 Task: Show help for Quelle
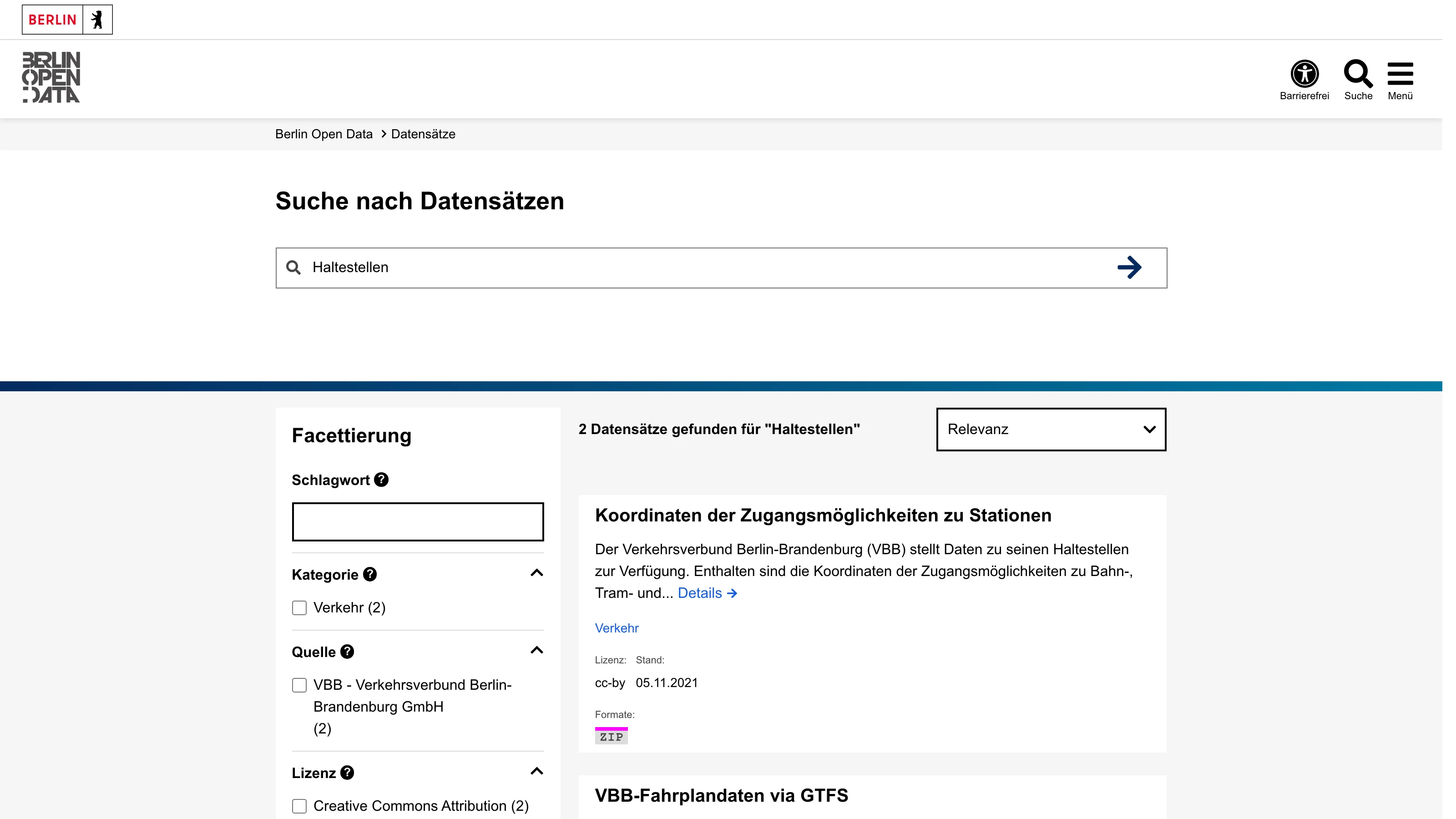[347, 652]
